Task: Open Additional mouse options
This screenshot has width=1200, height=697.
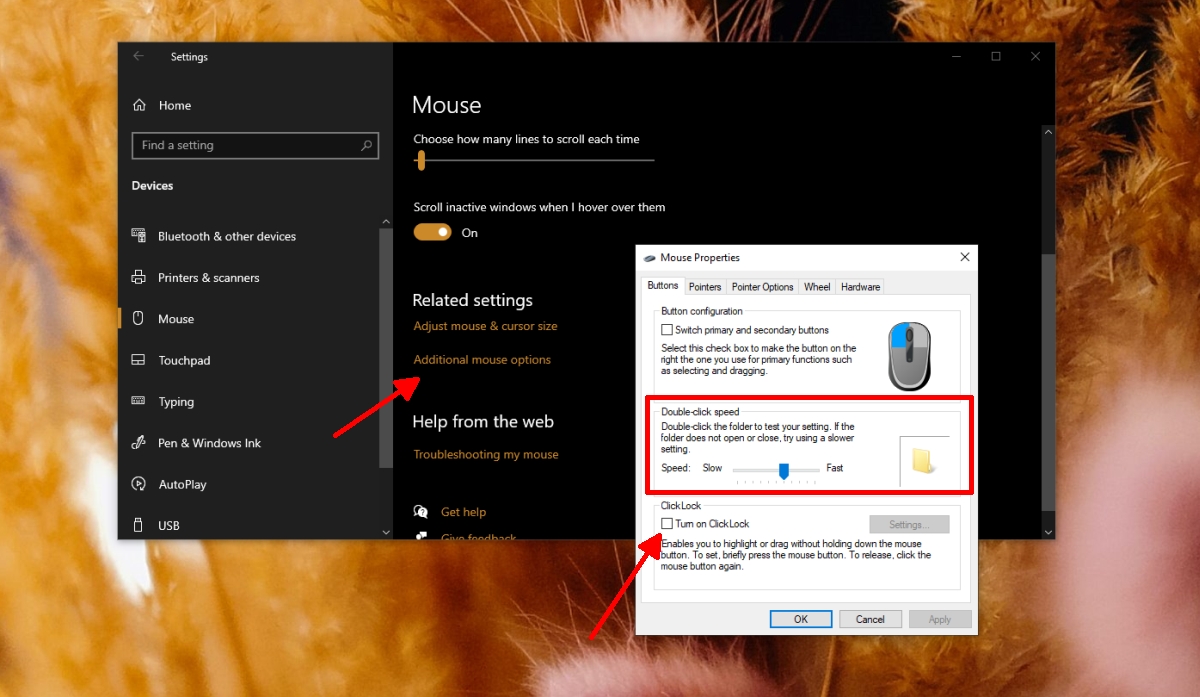Action: tap(482, 359)
